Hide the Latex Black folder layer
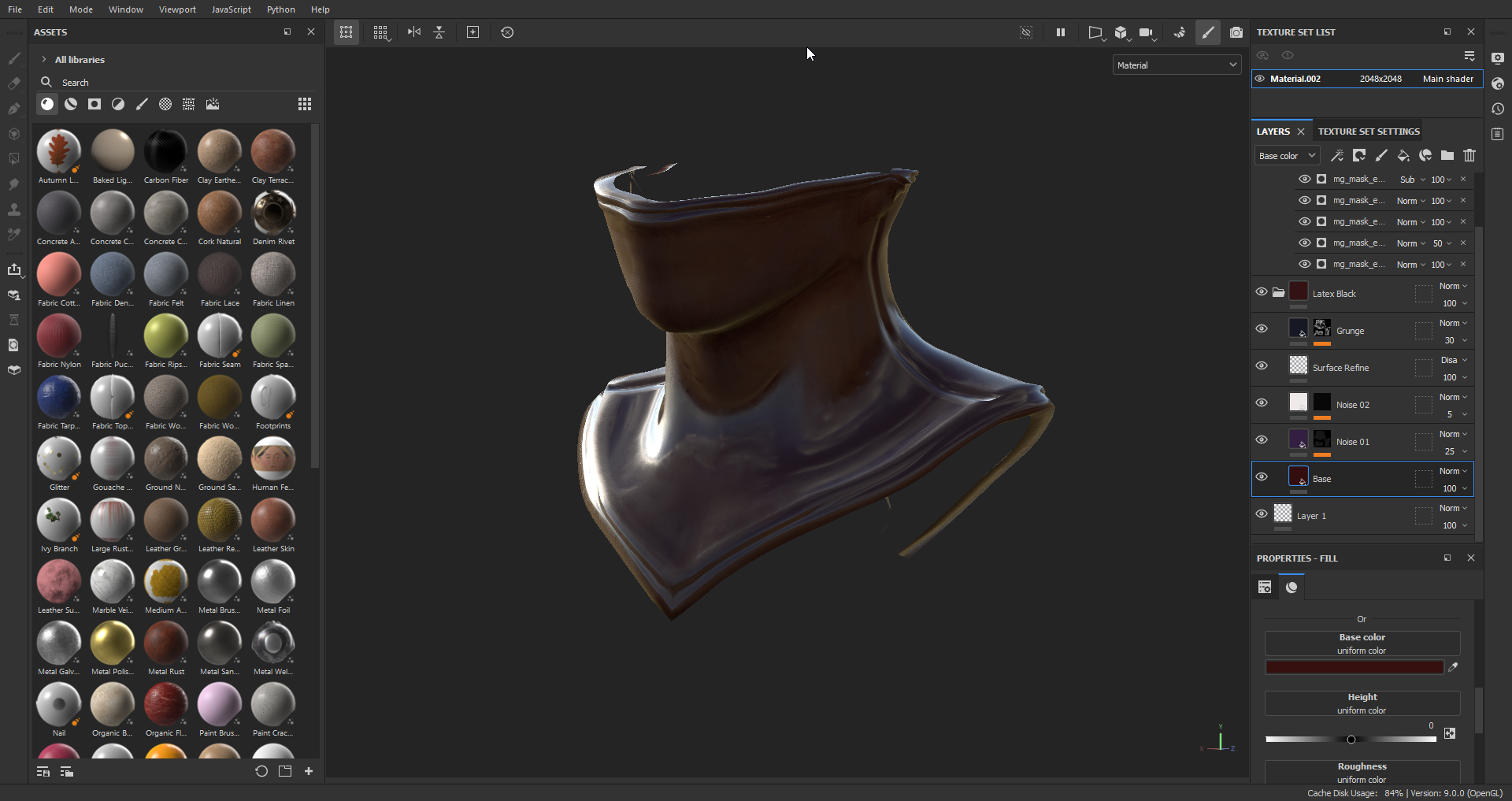The height and width of the screenshot is (801, 1512). click(1262, 292)
